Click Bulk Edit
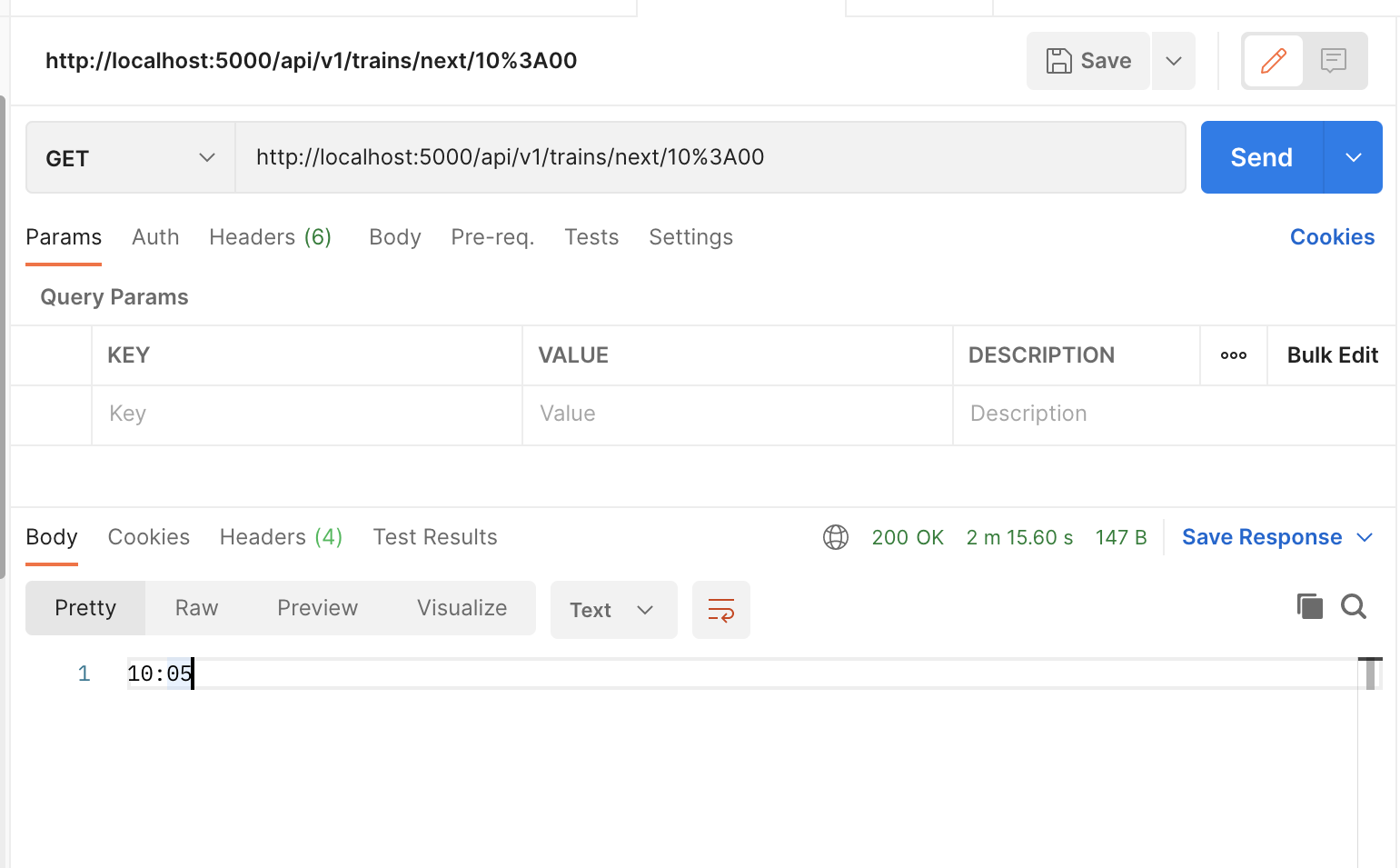Viewport: 1400px width, 868px height. pos(1333,355)
